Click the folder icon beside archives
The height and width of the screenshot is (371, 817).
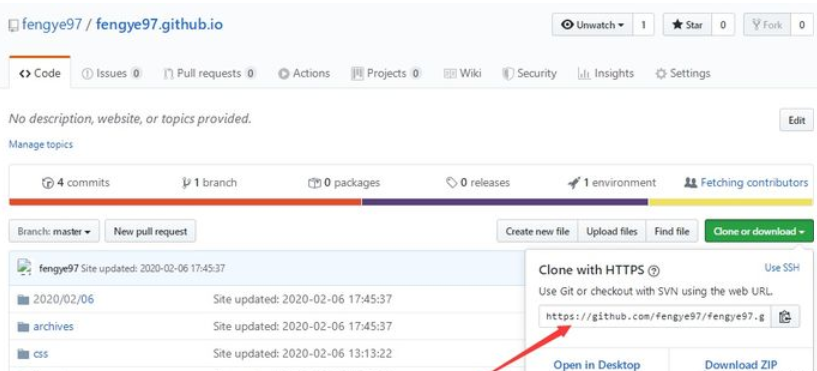23,327
